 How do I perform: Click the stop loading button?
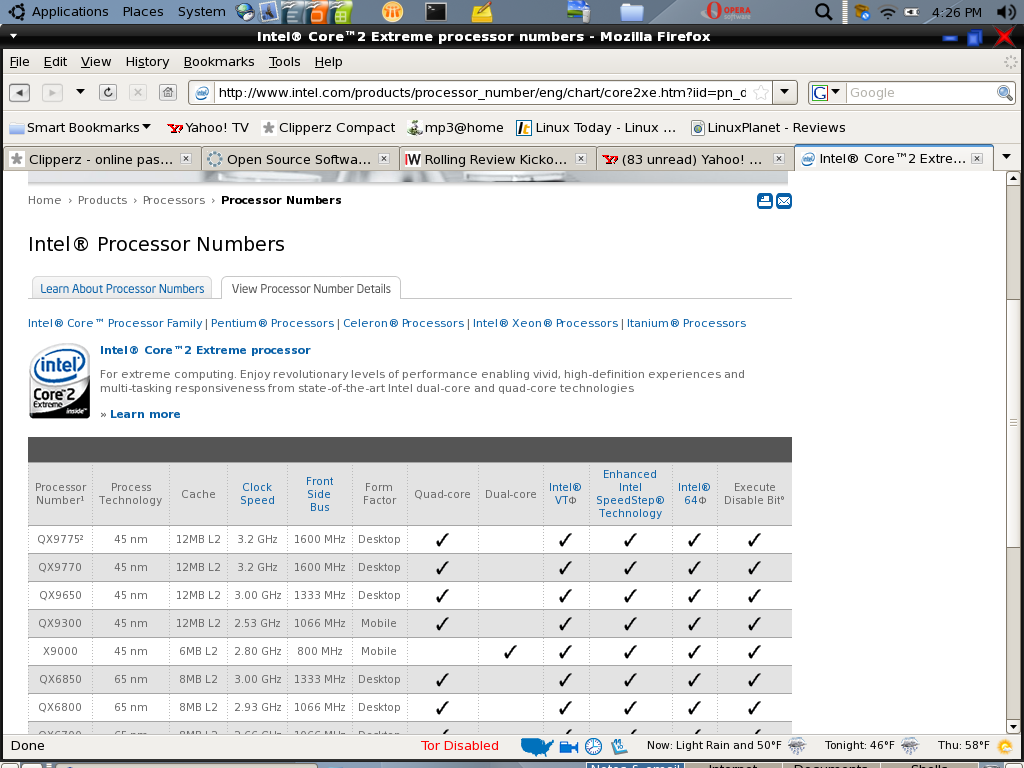coord(137,93)
